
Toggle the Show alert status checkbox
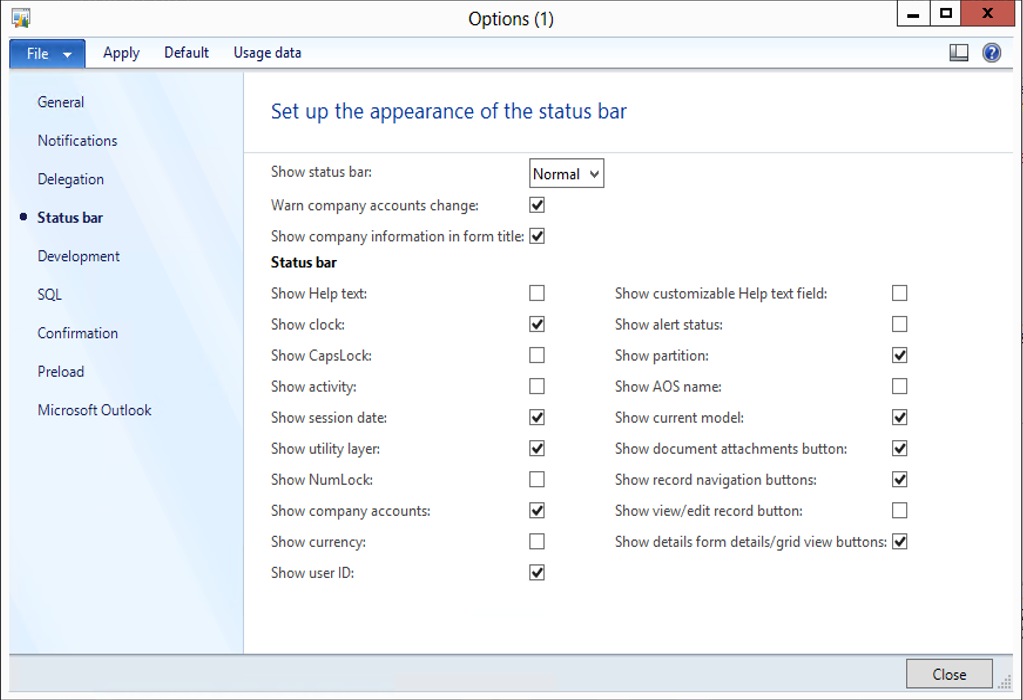(900, 324)
